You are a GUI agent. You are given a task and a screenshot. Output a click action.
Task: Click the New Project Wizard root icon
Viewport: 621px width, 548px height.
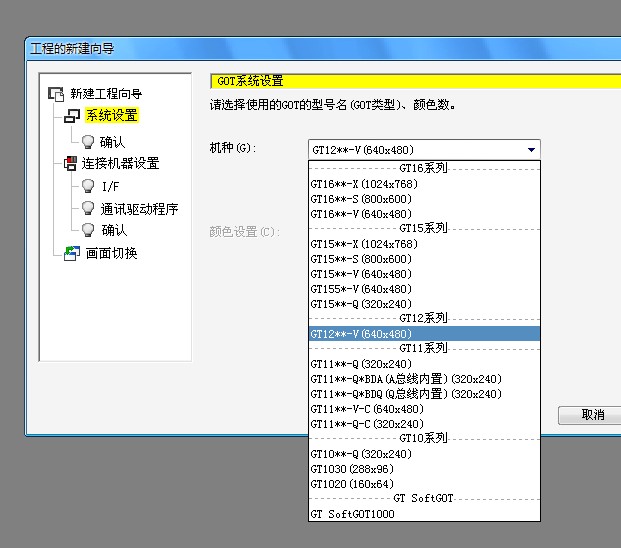pos(56,93)
